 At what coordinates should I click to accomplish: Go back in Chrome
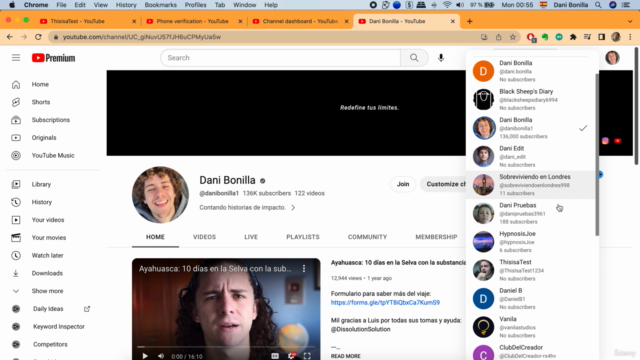[x=10, y=37]
